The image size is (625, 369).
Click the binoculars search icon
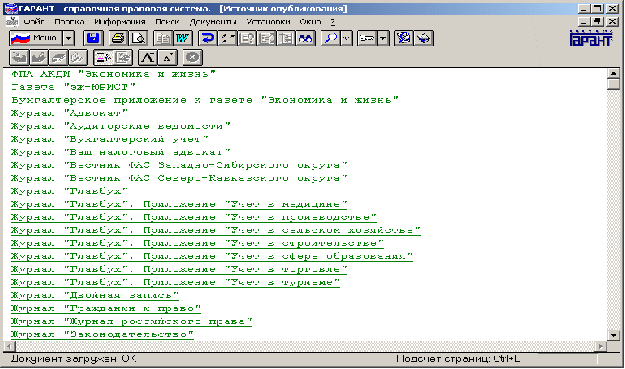[x=306, y=38]
